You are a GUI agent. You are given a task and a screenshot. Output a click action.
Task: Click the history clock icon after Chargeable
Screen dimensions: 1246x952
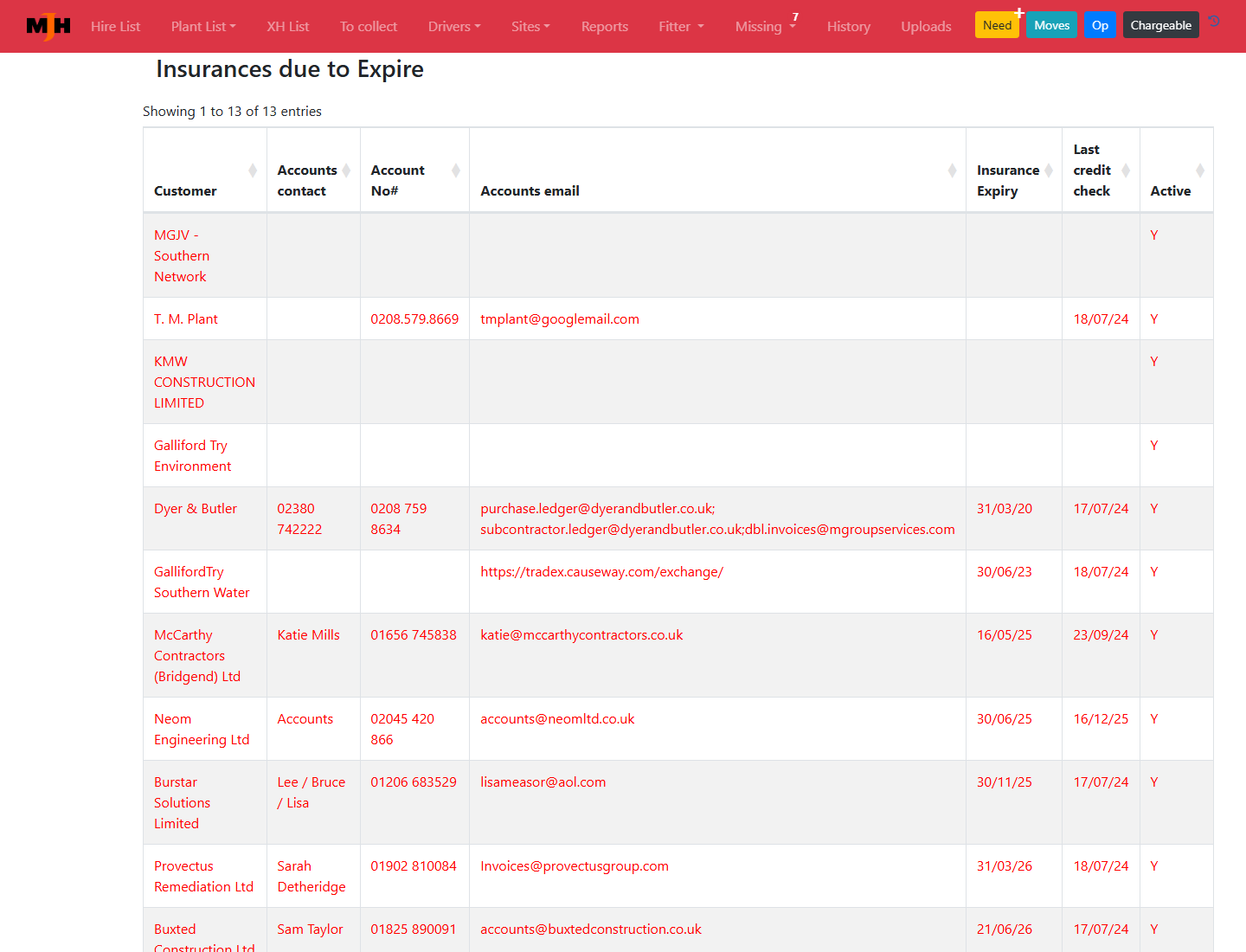[x=1215, y=22]
